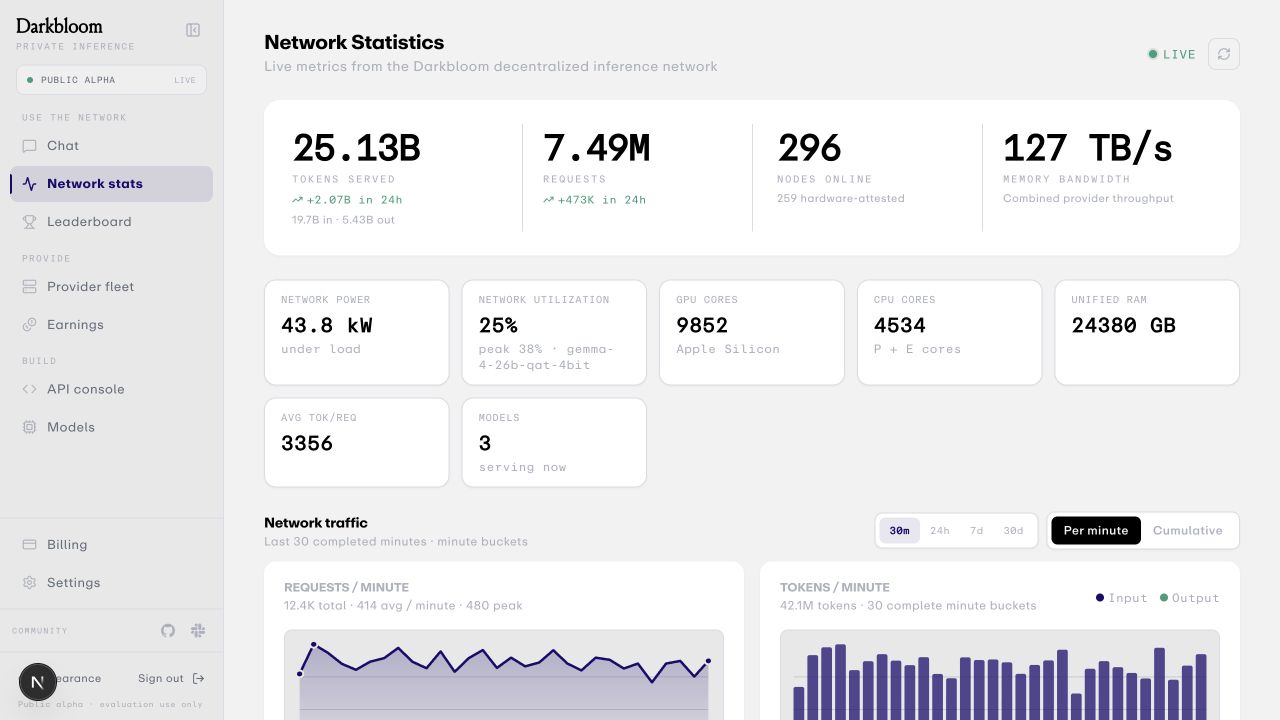Screen dimensions: 1280x720
Task: Click the Models serving now card
Action: (554, 443)
